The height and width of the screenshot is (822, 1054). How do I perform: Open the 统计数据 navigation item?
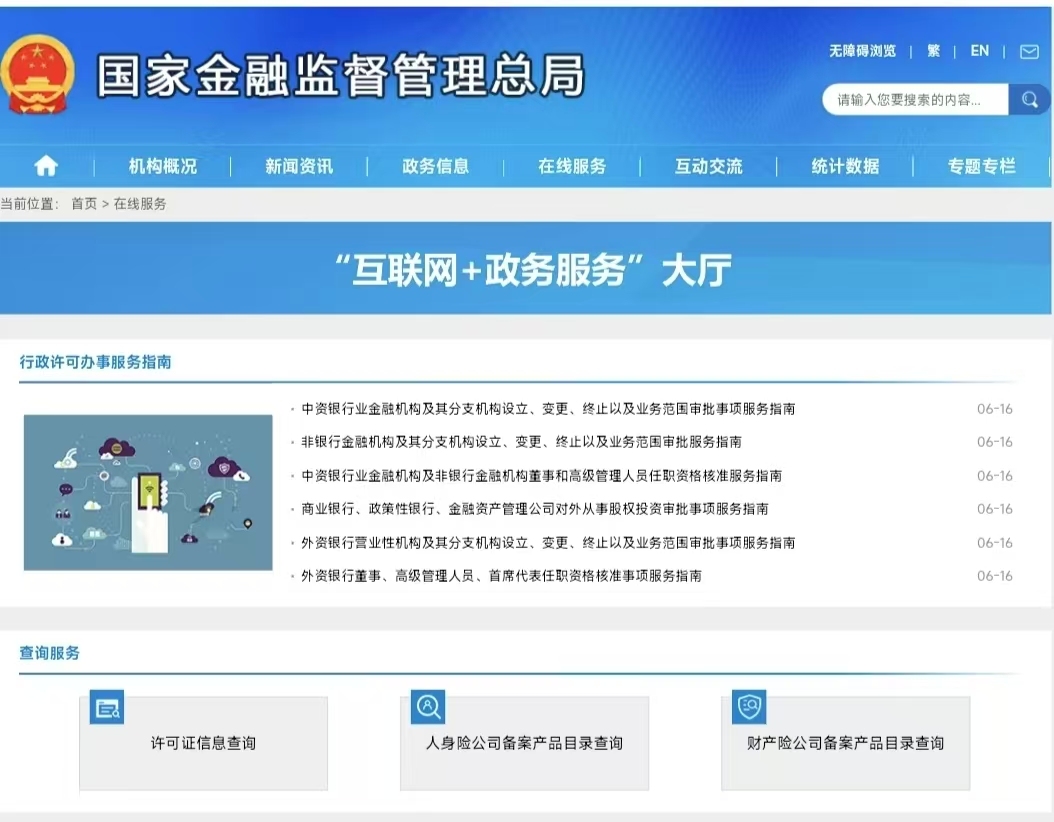tap(845, 167)
